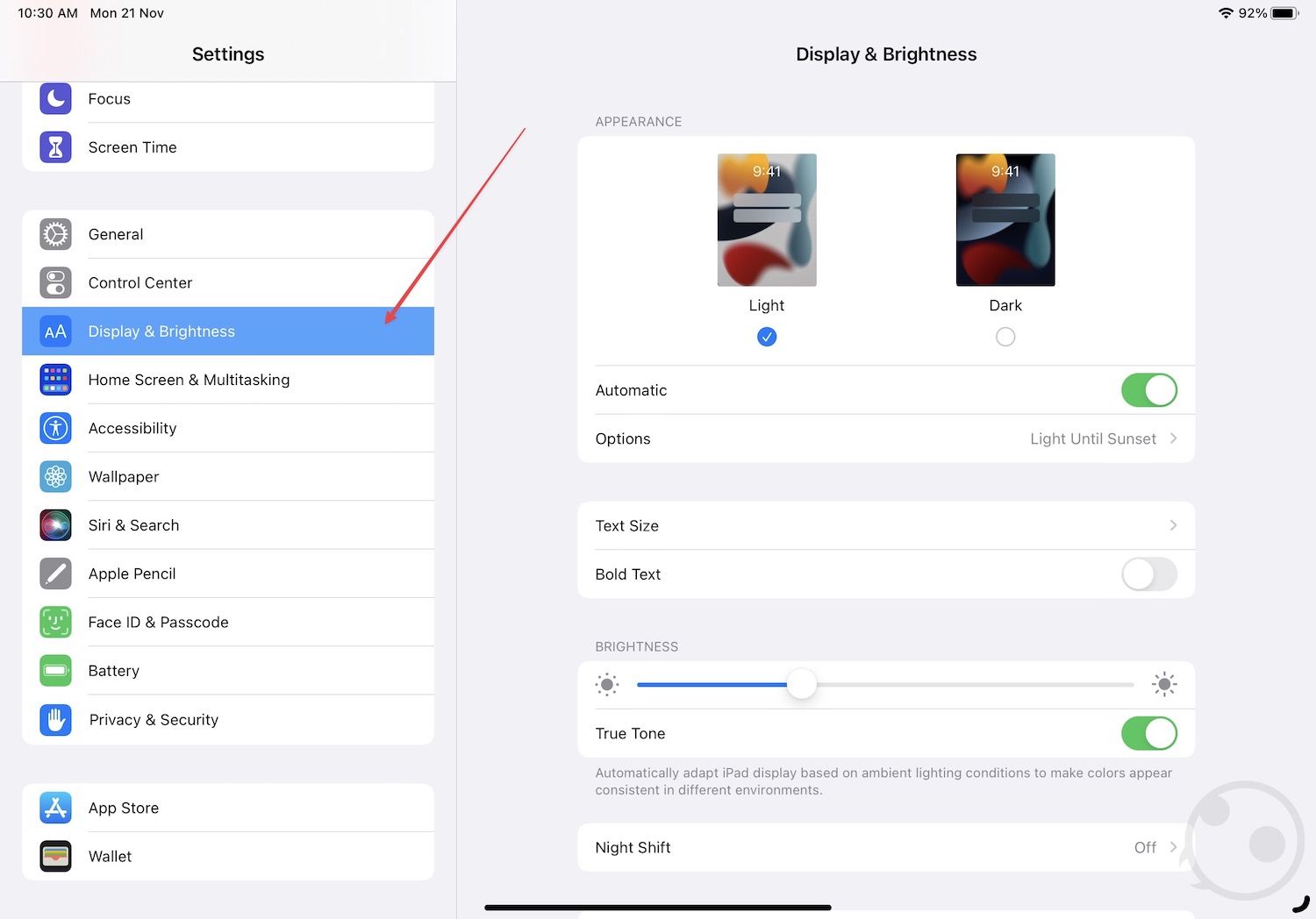Image resolution: width=1316 pixels, height=919 pixels.
Task: Click the brightness slider handle
Action: 801,684
